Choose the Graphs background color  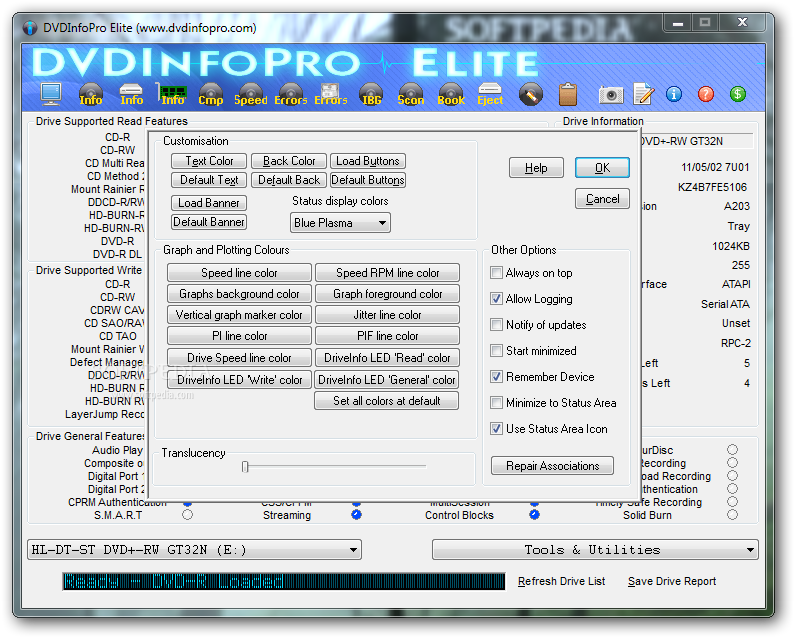click(x=239, y=294)
